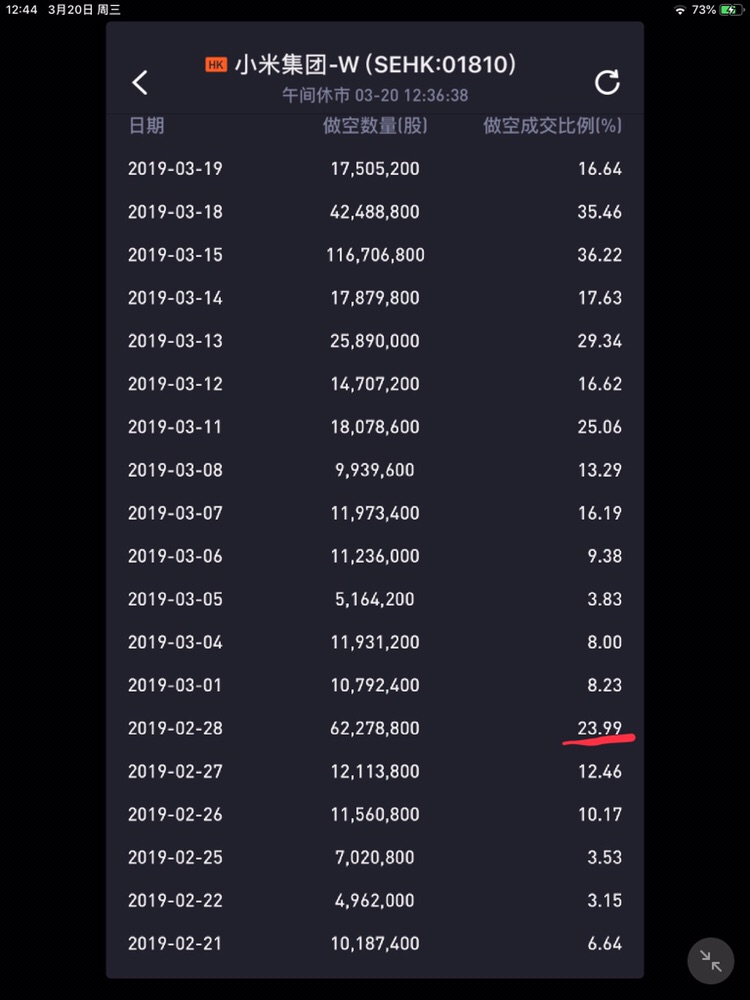
Task: Tap the 5,164,200 short volume value
Action: pos(375,599)
